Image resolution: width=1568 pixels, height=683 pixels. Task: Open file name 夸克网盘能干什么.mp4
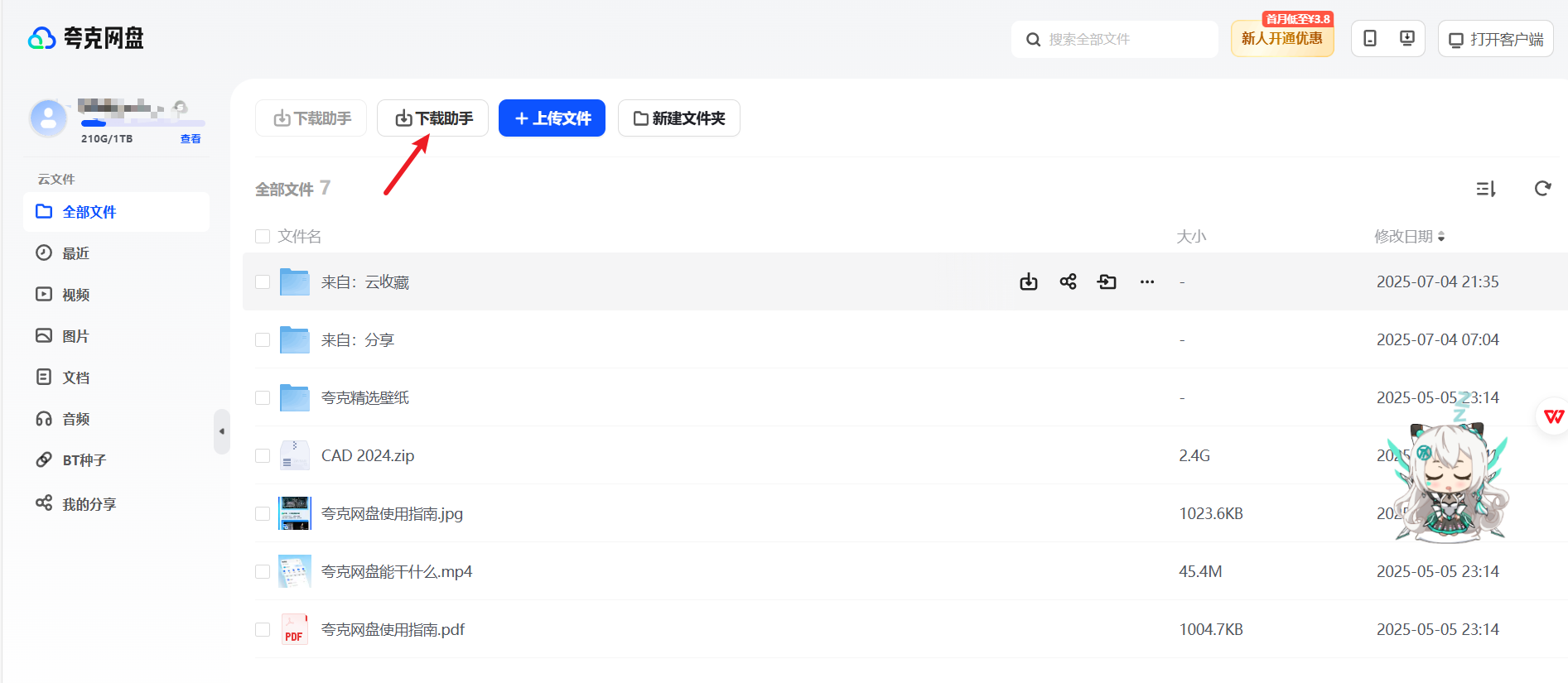[x=397, y=571]
